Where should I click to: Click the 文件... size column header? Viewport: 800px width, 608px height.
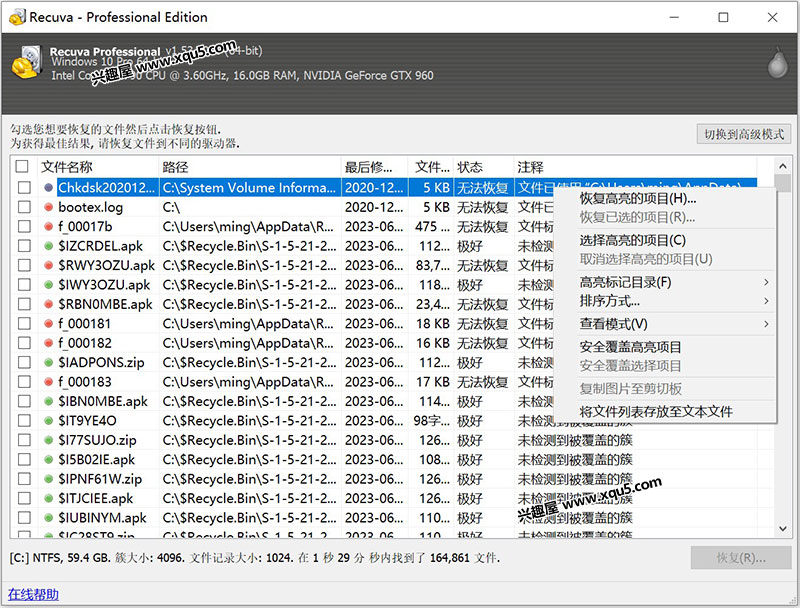[431, 167]
